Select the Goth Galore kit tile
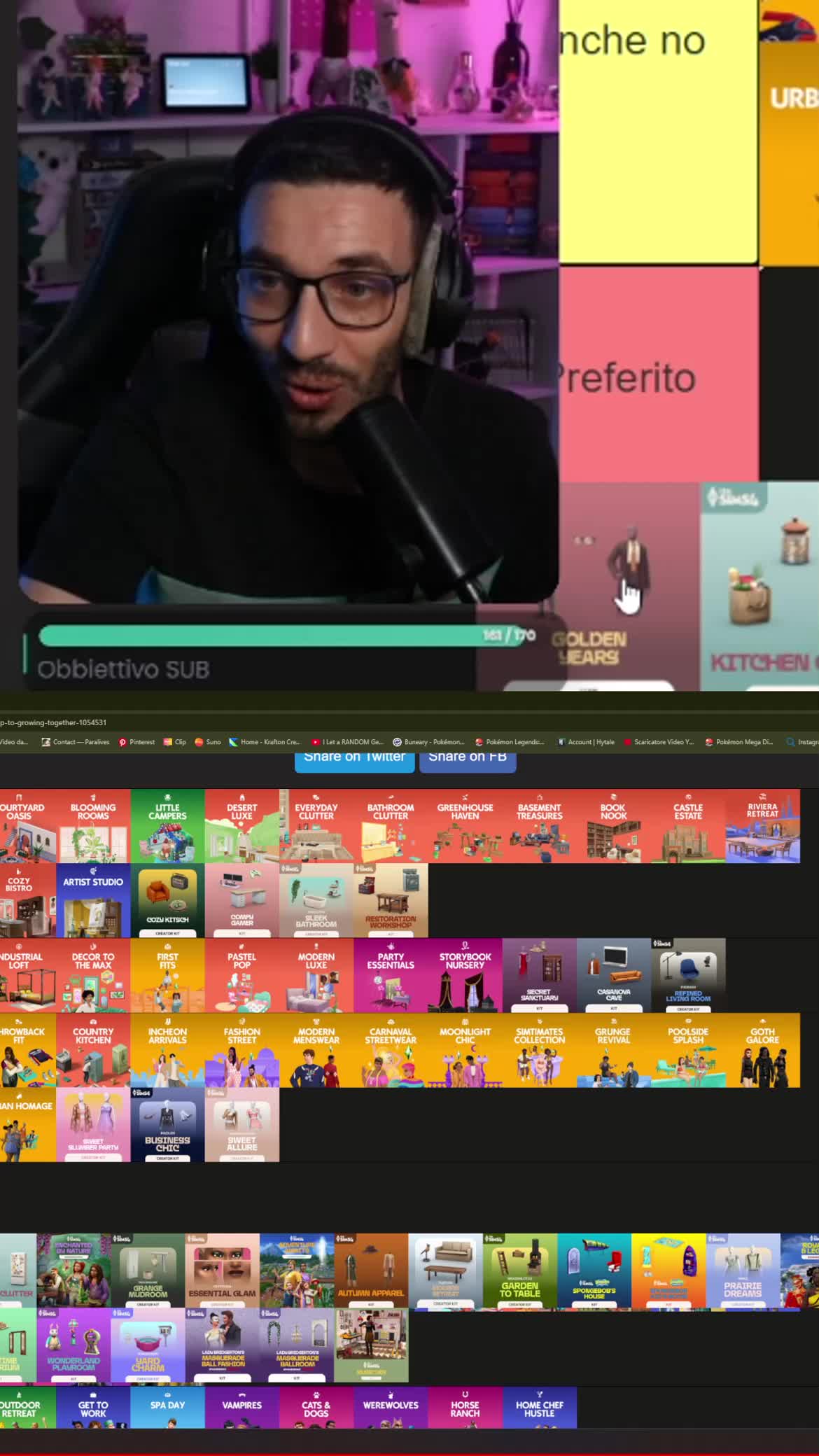This screenshot has width=819, height=1456. (762, 1050)
